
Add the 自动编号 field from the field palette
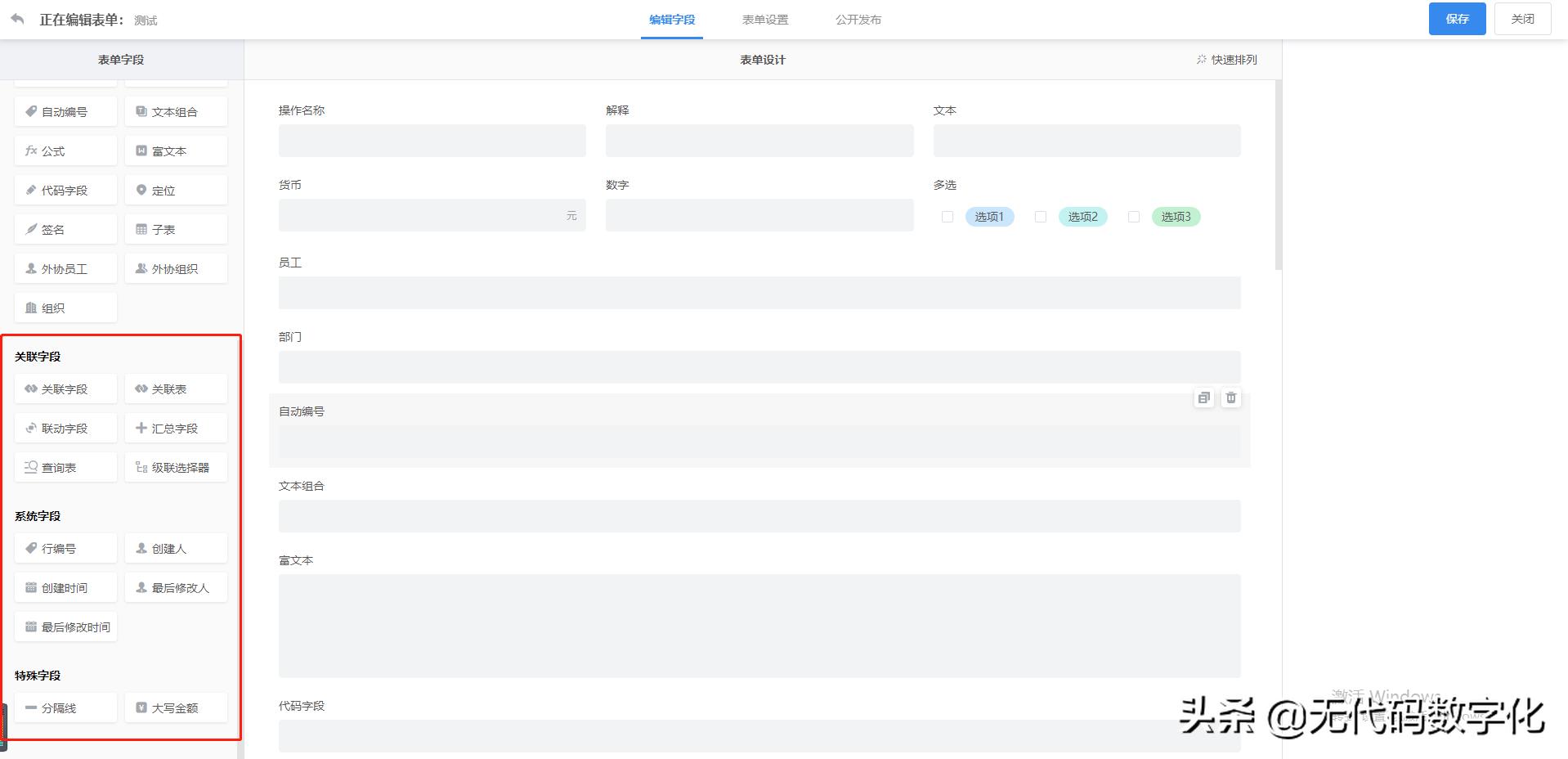point(65,112)
